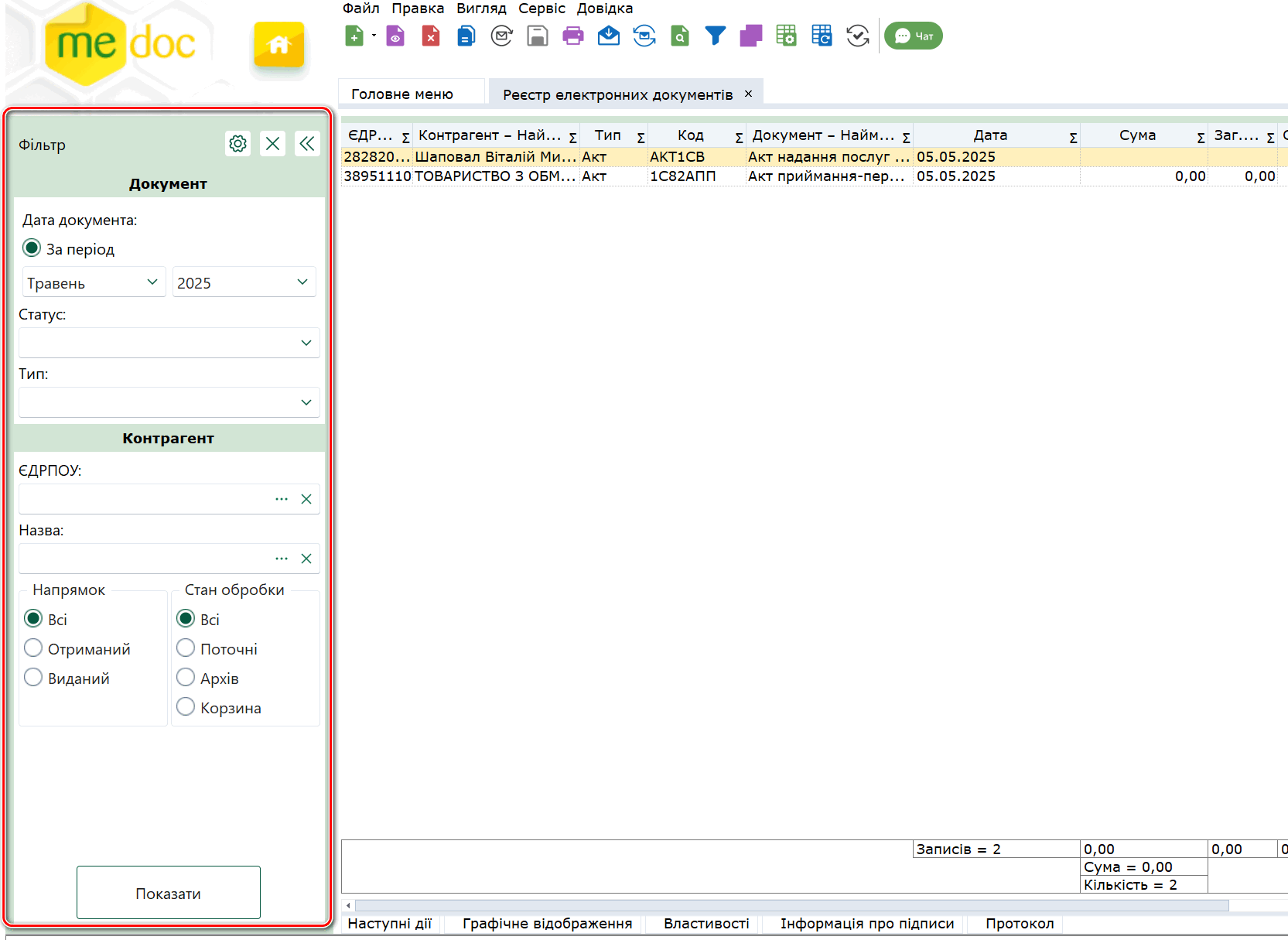Select the За період radio button
The width and height of the screenshot is (1288, 940).
(32, 248)
